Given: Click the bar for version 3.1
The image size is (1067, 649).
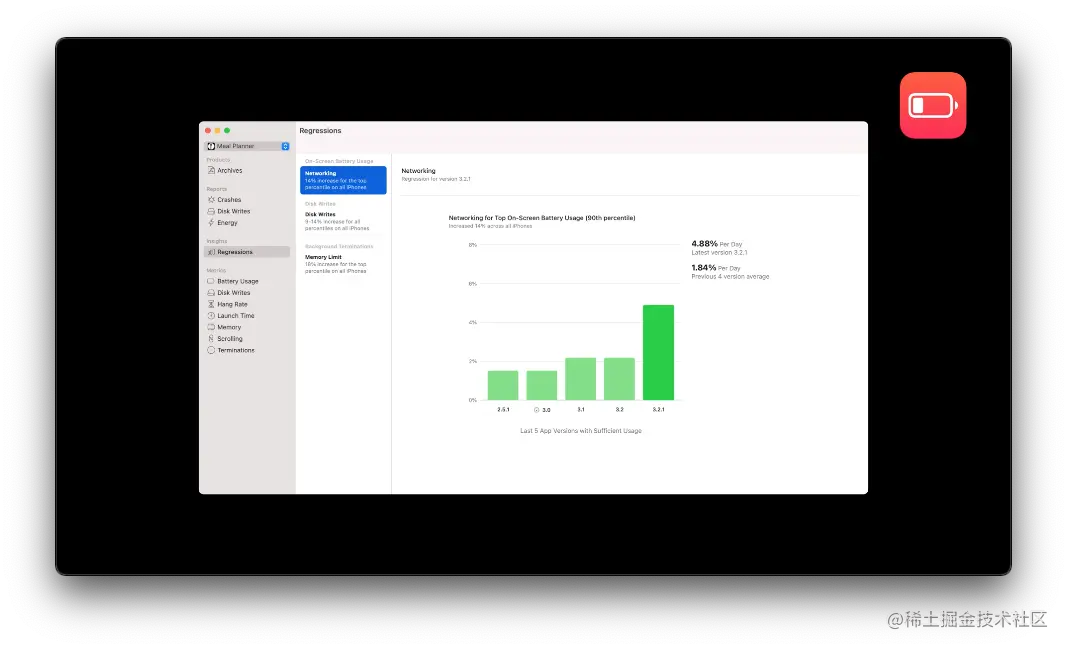Looking at the screenshot, I should pyautogui.click(x=580, y=379).
